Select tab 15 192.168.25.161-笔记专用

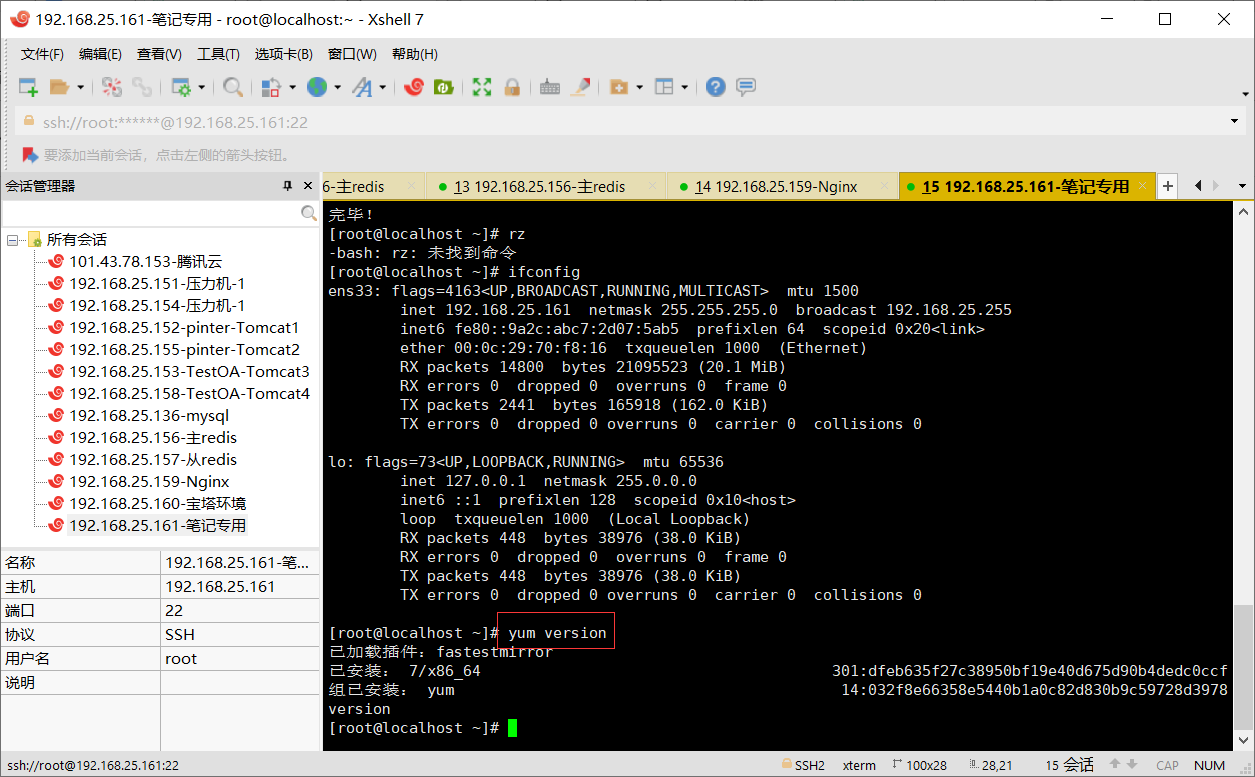click(1025, 186)
